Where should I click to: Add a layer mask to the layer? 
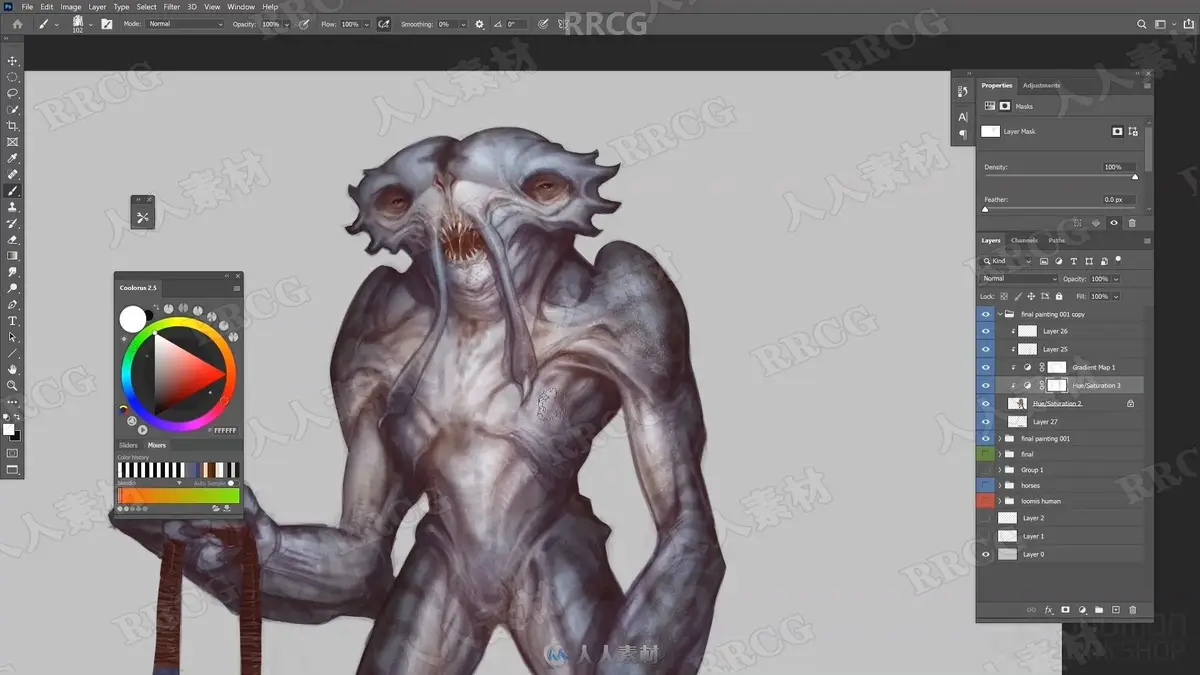point(1065,609)
